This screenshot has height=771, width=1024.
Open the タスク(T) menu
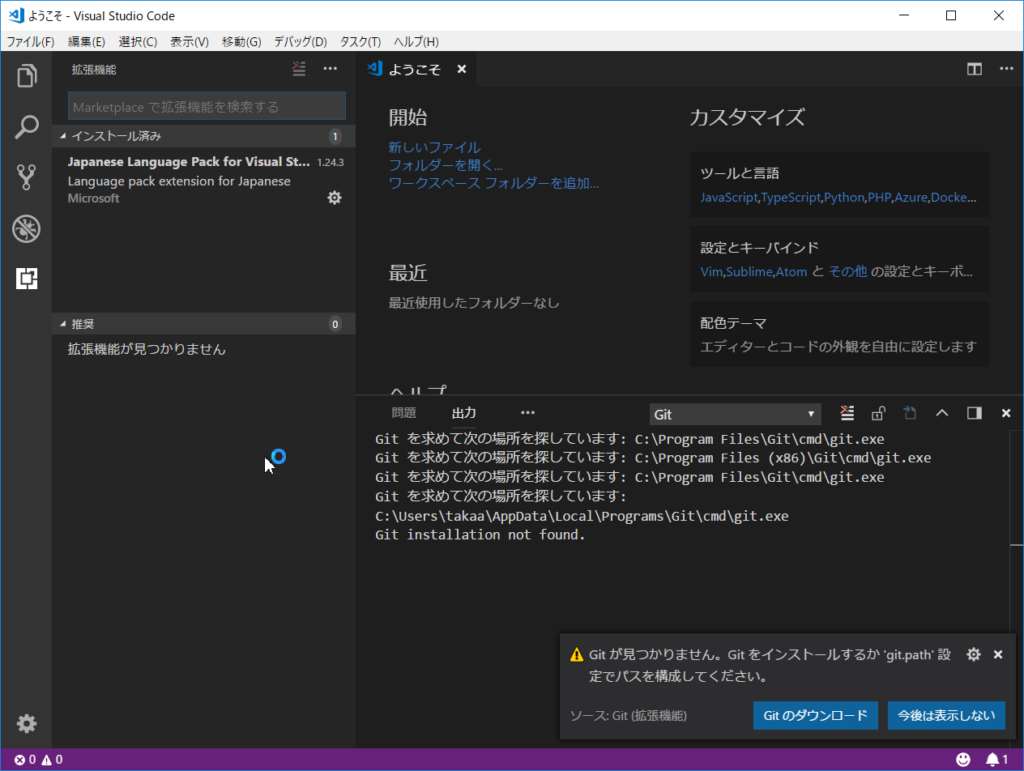[360, 42]
